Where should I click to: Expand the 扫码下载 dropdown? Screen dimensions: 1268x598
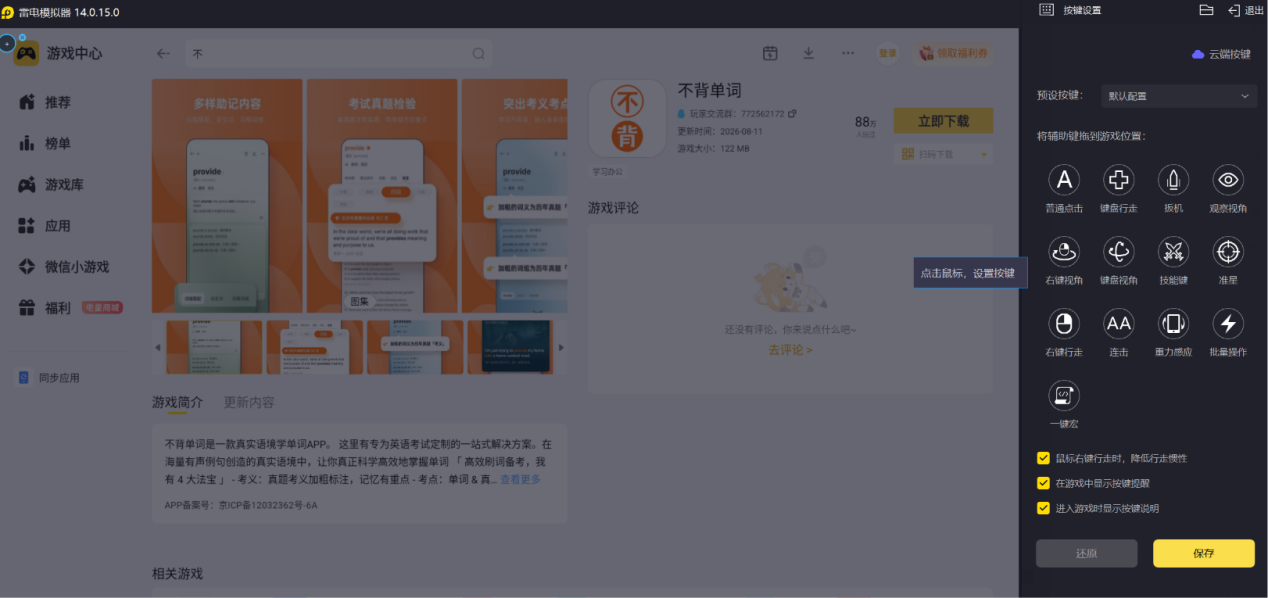click(x=943, y=154)
